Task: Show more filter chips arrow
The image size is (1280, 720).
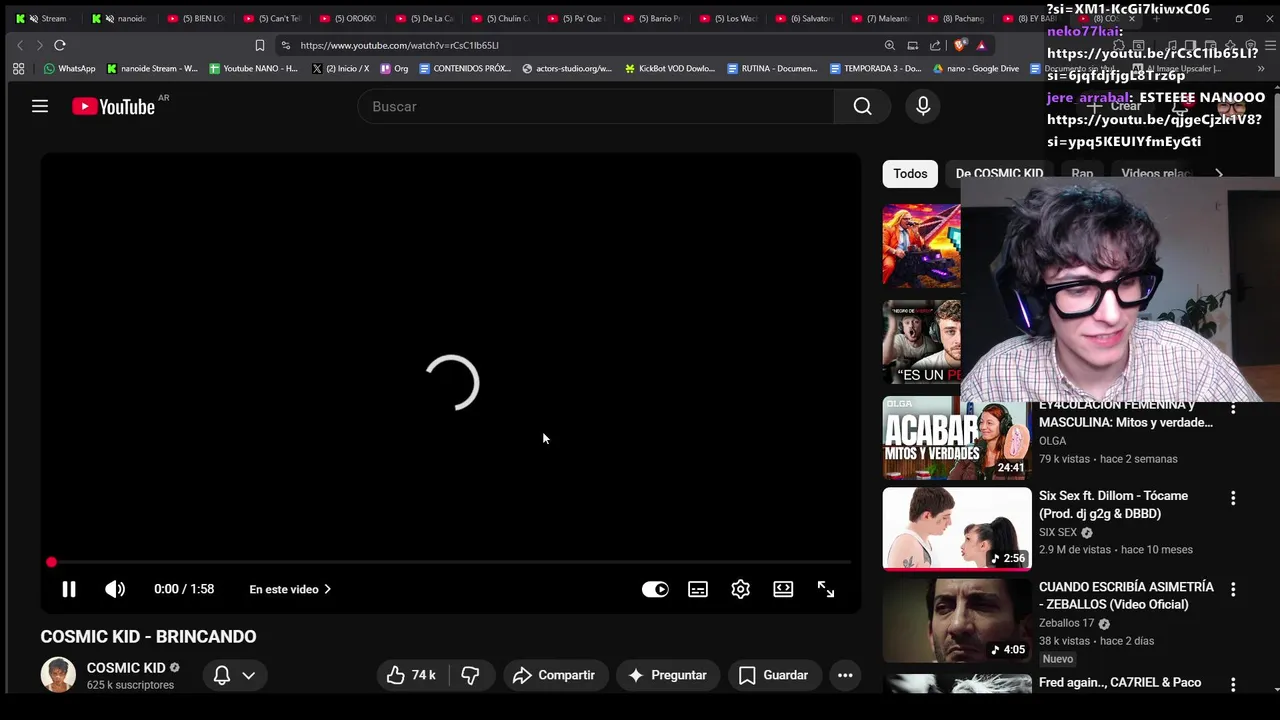Action: pos(1218,173)
